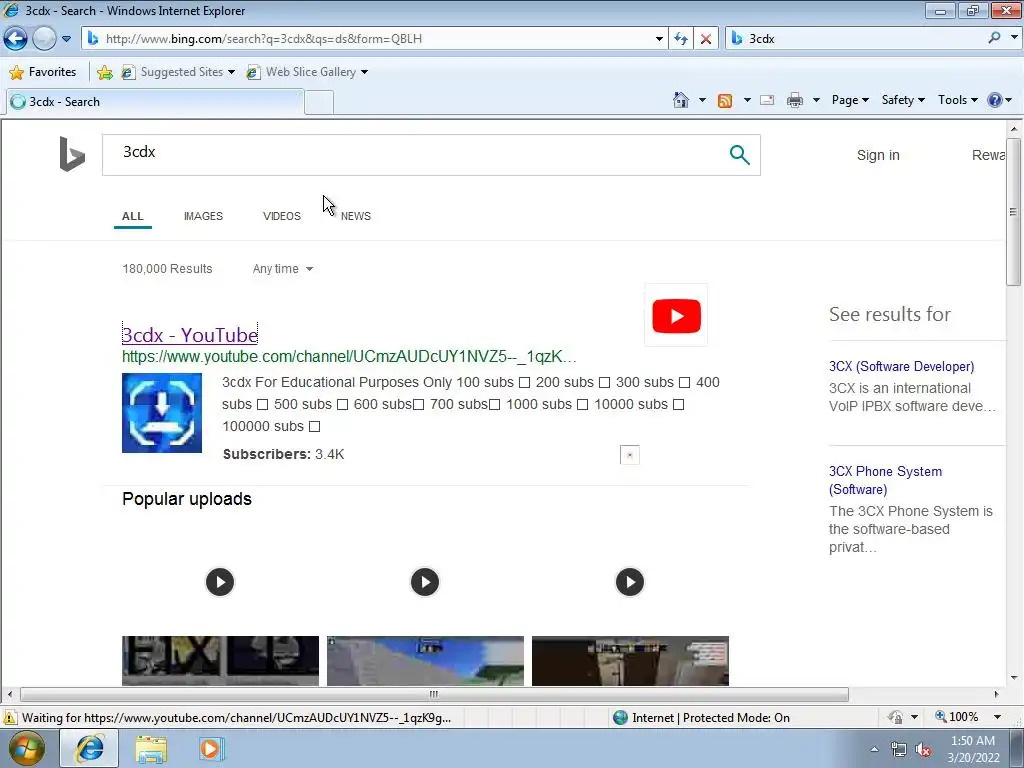This screenshot has width=1024, height=768.
Task: Click the RSS Feeds icon
Action: pos(724,101)
